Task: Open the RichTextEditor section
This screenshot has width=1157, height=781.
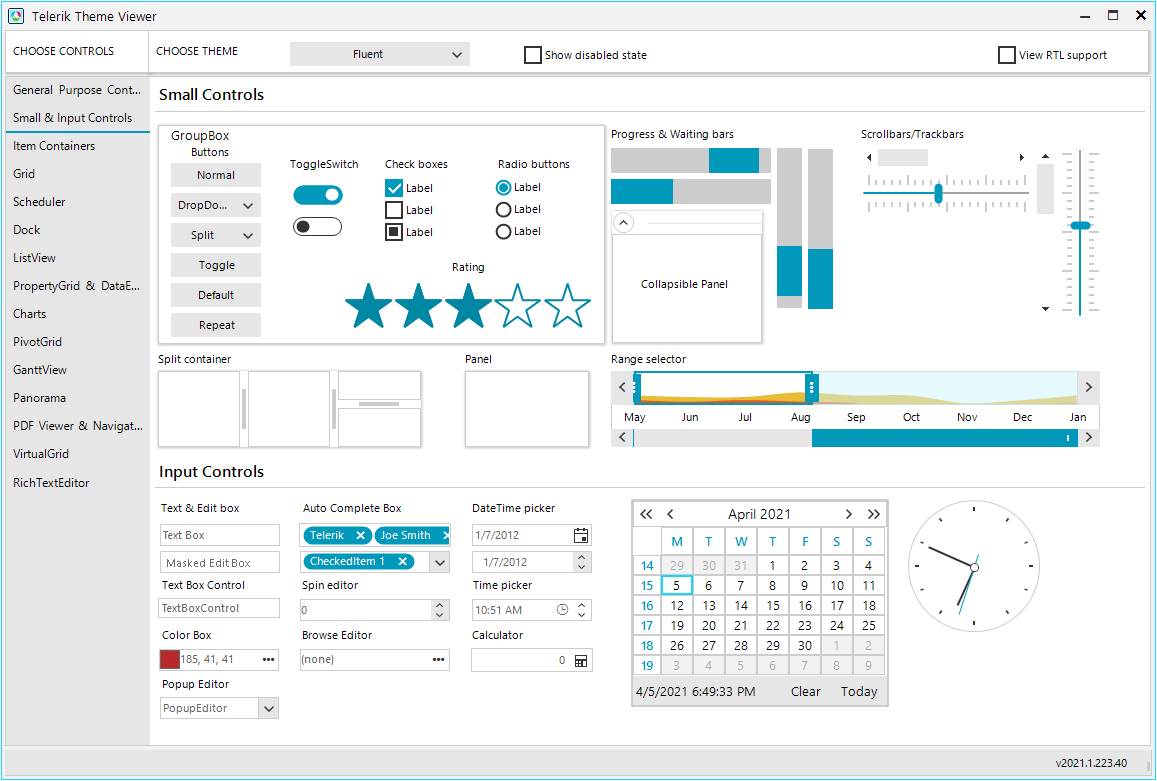Action: click(77, 483)
